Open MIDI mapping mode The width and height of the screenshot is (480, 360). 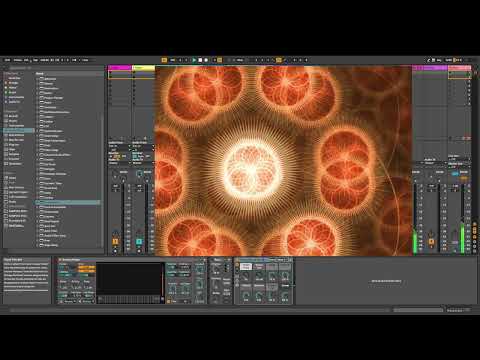point(449,60)
